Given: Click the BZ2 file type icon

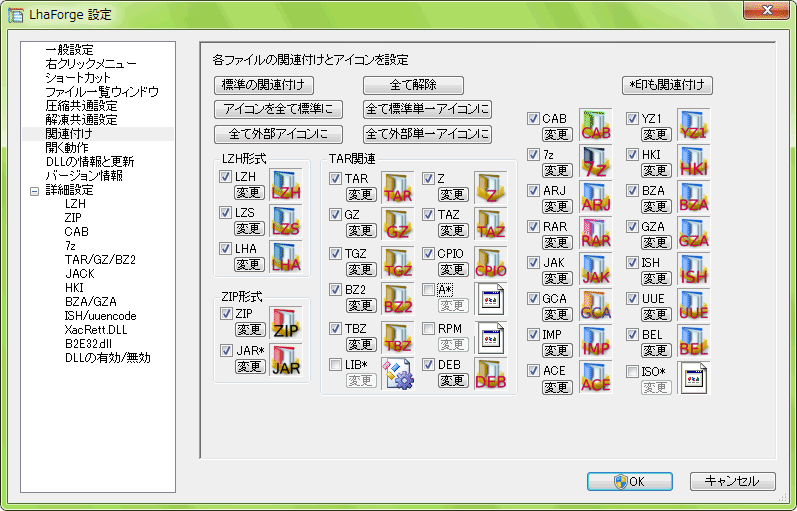Looking at the screenshot, I should pos(397,298).
